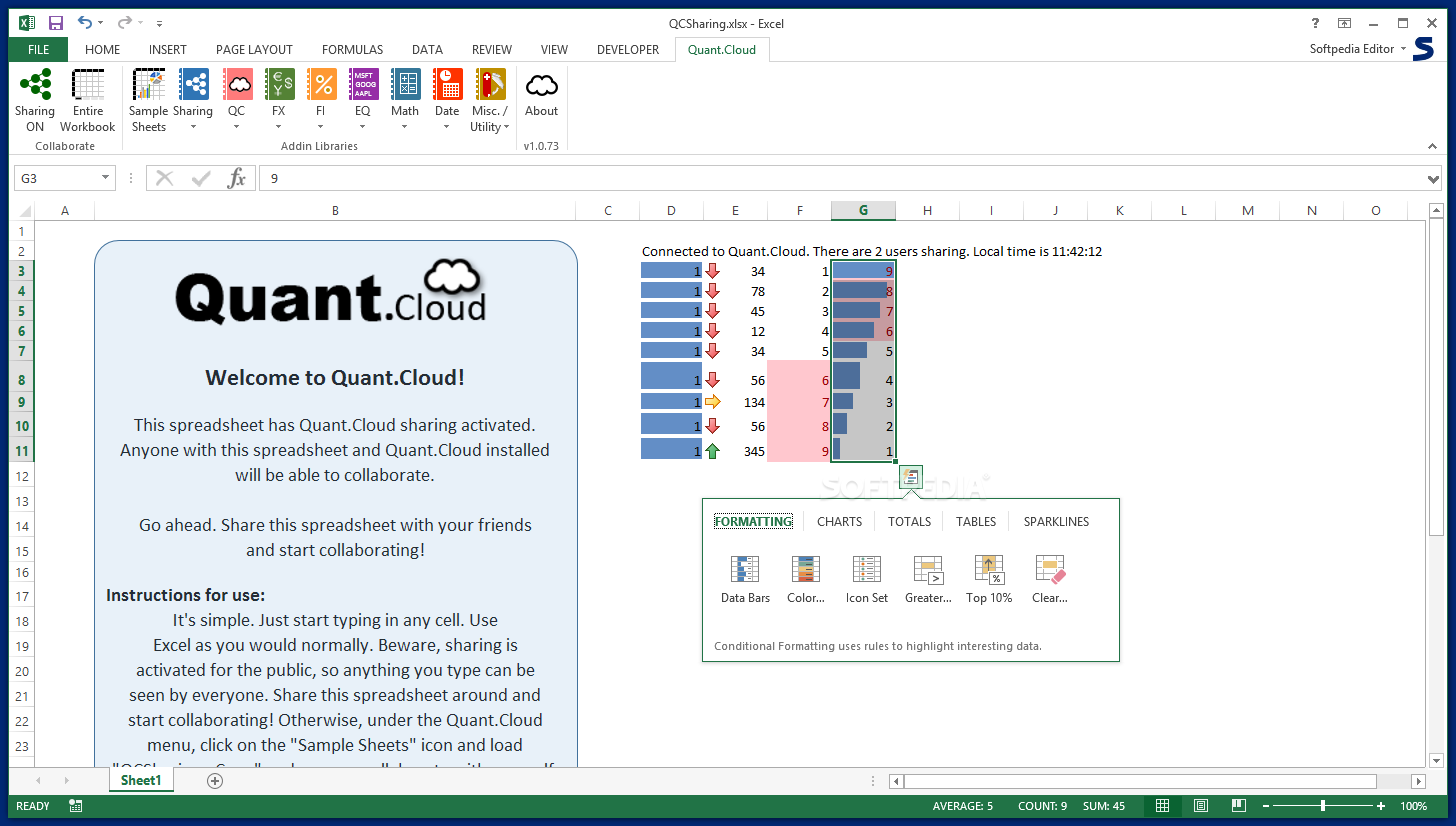Click the Undo icon
Viewport: 1456px width, 826px height.
tap(85, 23)
